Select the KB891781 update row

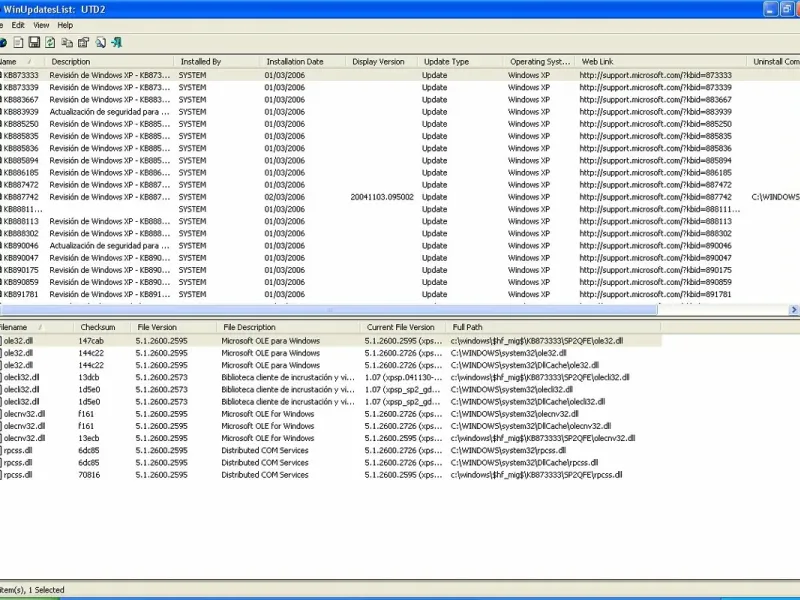point(400,294)
